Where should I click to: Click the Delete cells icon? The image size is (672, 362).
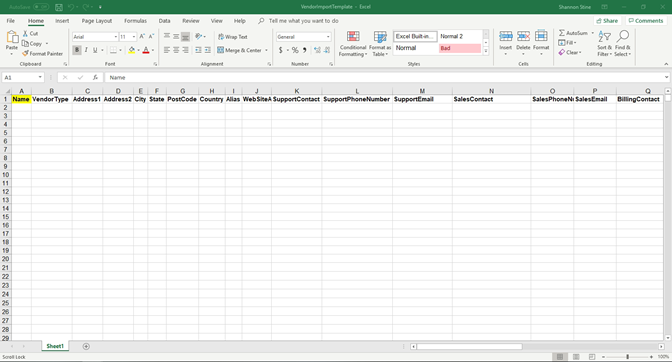tap(523, 36)
